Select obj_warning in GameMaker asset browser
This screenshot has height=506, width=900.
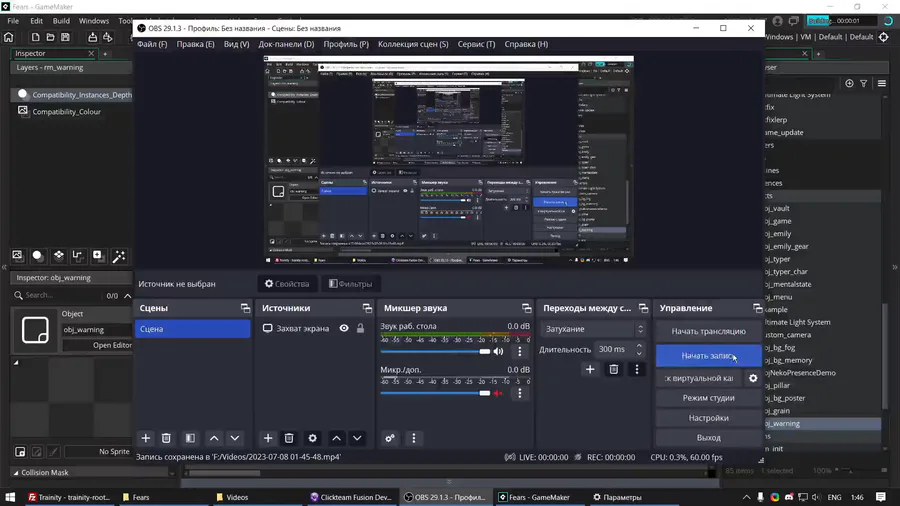click(822, 423)
